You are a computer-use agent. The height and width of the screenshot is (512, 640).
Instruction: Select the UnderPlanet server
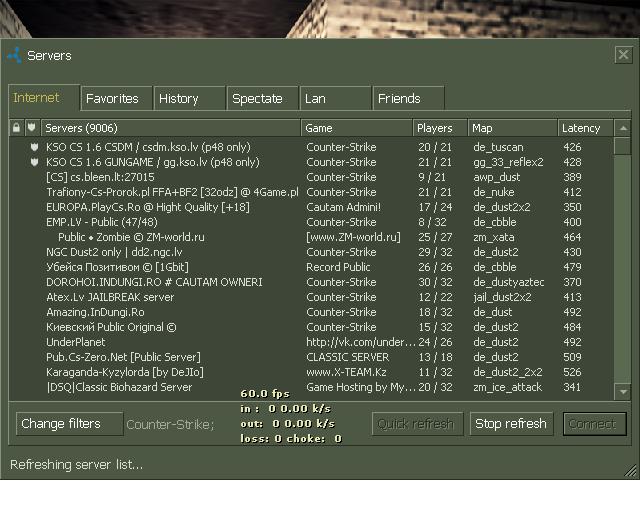click(x=311, y=342)
